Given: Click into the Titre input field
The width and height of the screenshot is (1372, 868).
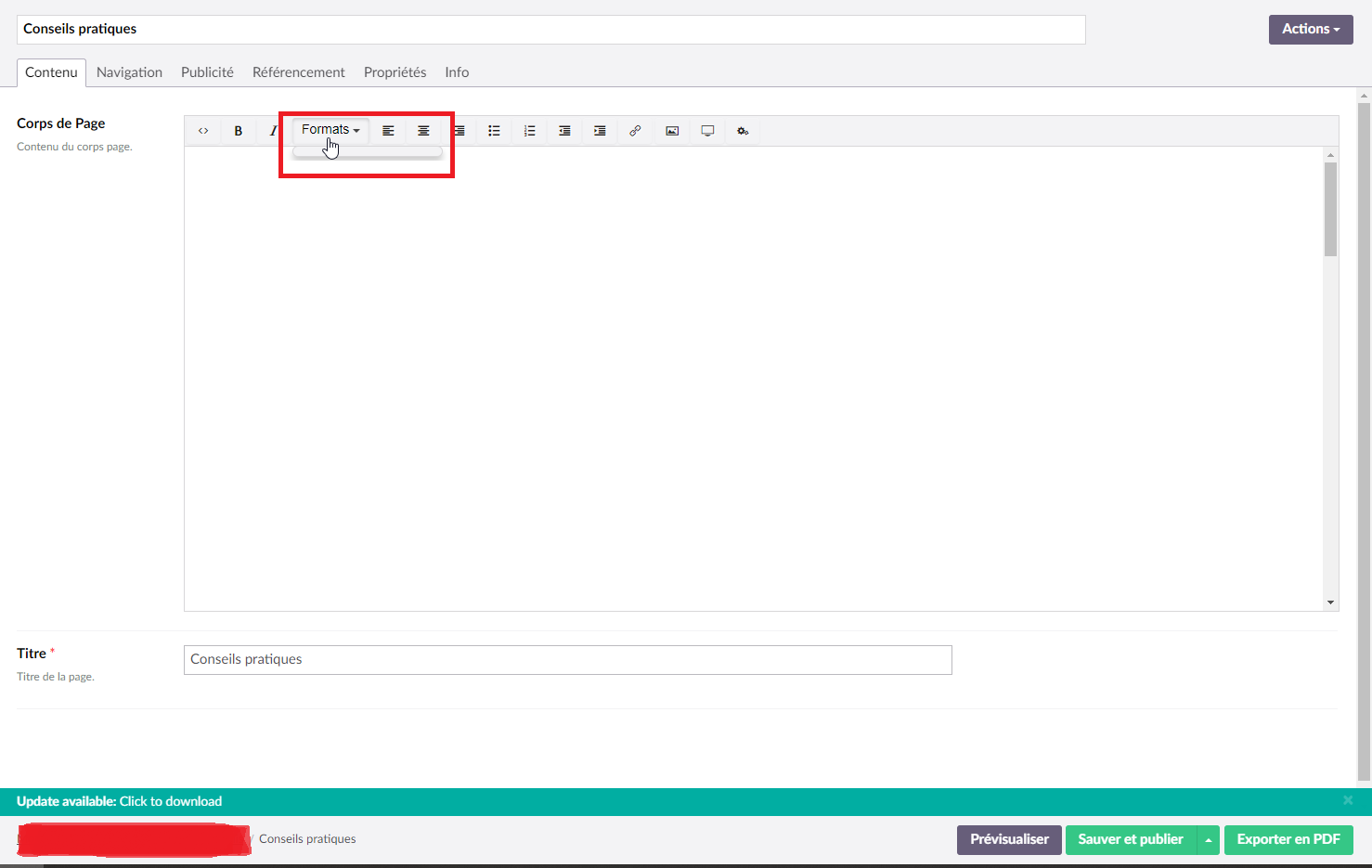Looking at the screenshot, I should pyautogui.click(x=568, y=660).
